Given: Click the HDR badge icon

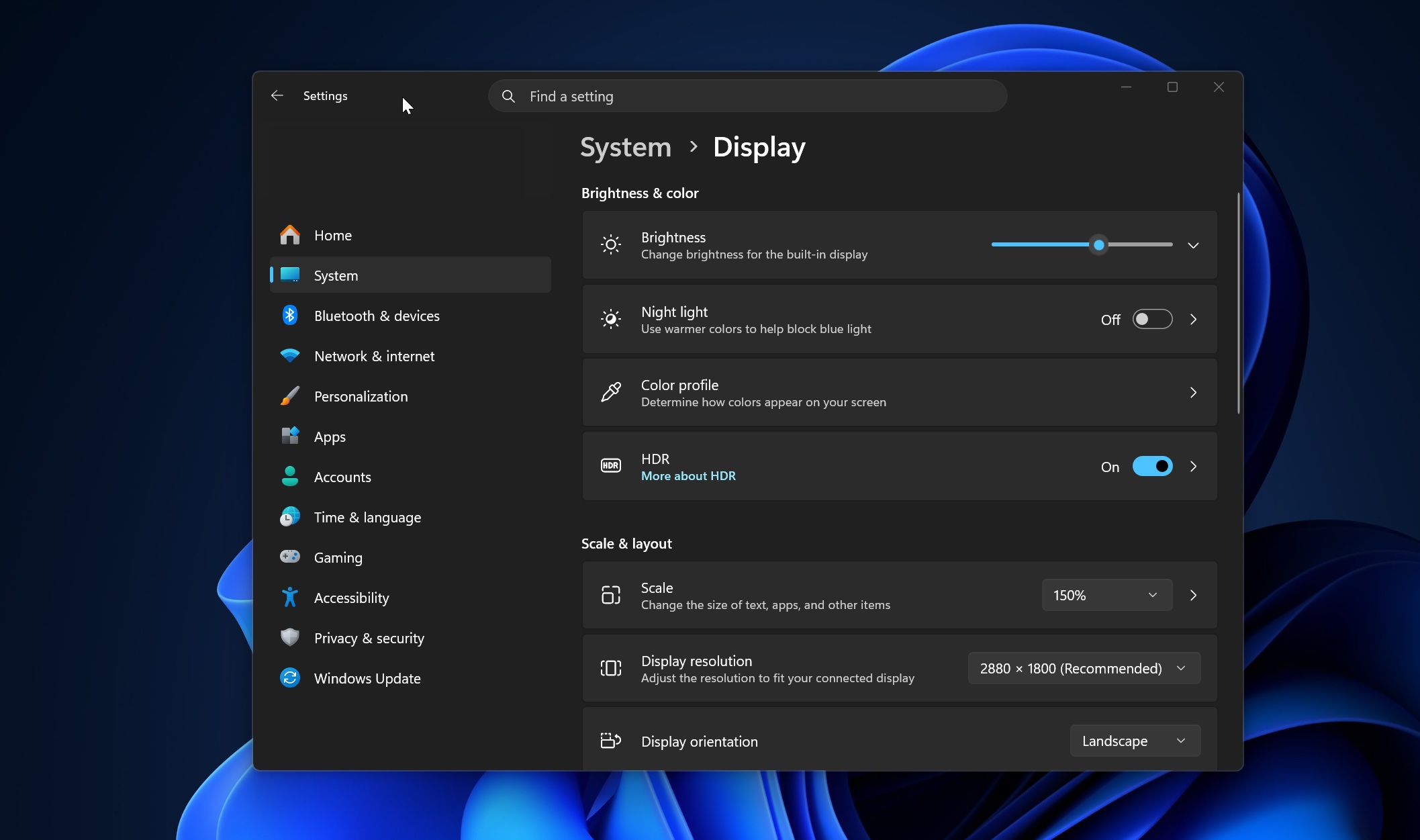Looking at the screenshot, I should coord(610,465).
